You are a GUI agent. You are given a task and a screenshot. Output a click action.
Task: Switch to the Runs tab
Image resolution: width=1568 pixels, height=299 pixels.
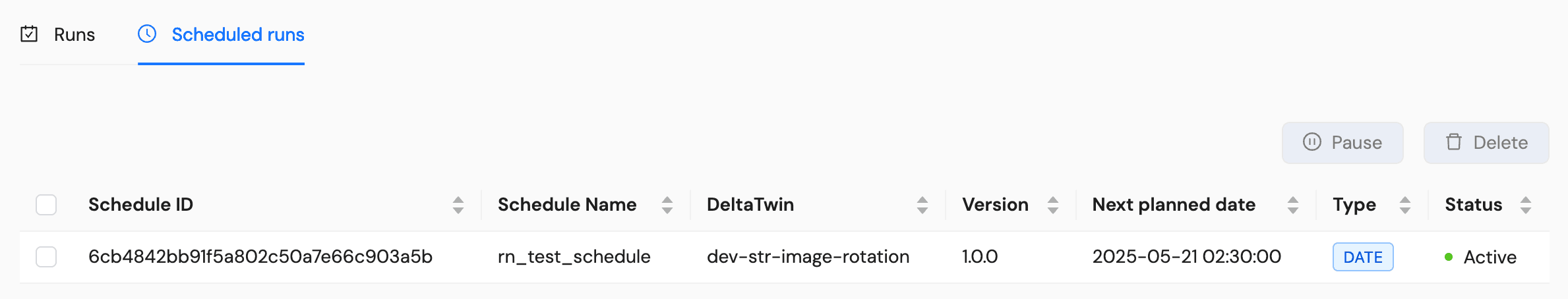tap(74, 34)
